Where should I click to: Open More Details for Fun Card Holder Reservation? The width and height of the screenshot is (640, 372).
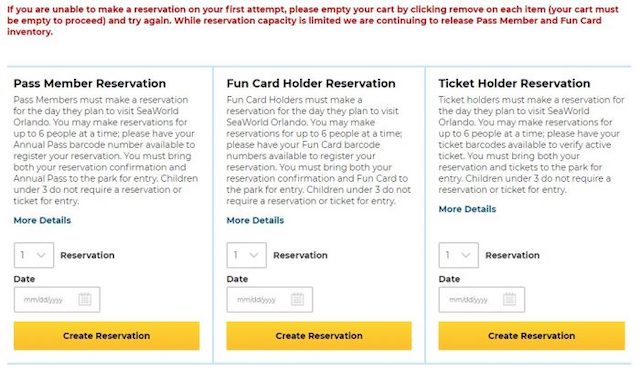point(255,221)
